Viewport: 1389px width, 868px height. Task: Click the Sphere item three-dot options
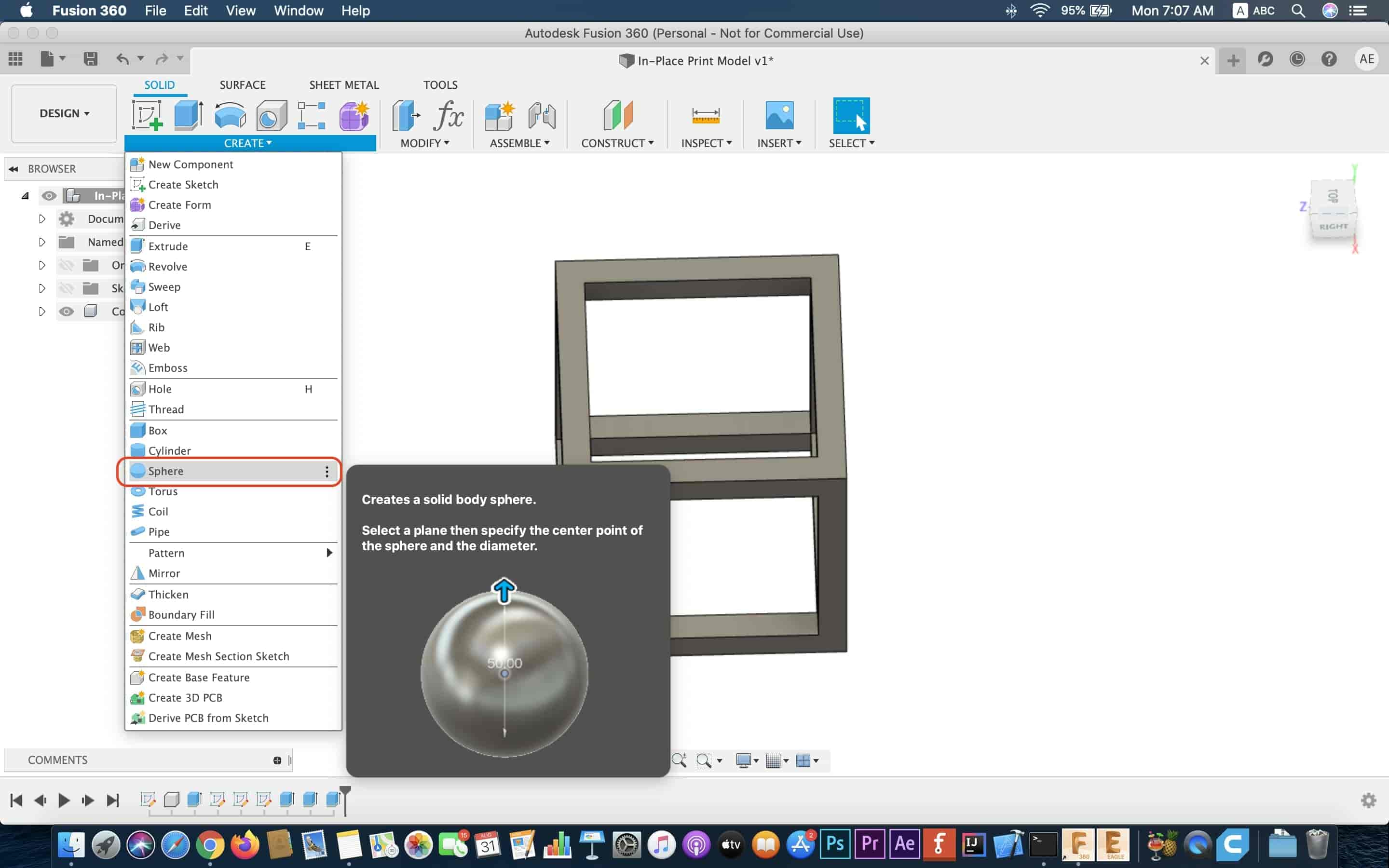(x=327, y=471)
